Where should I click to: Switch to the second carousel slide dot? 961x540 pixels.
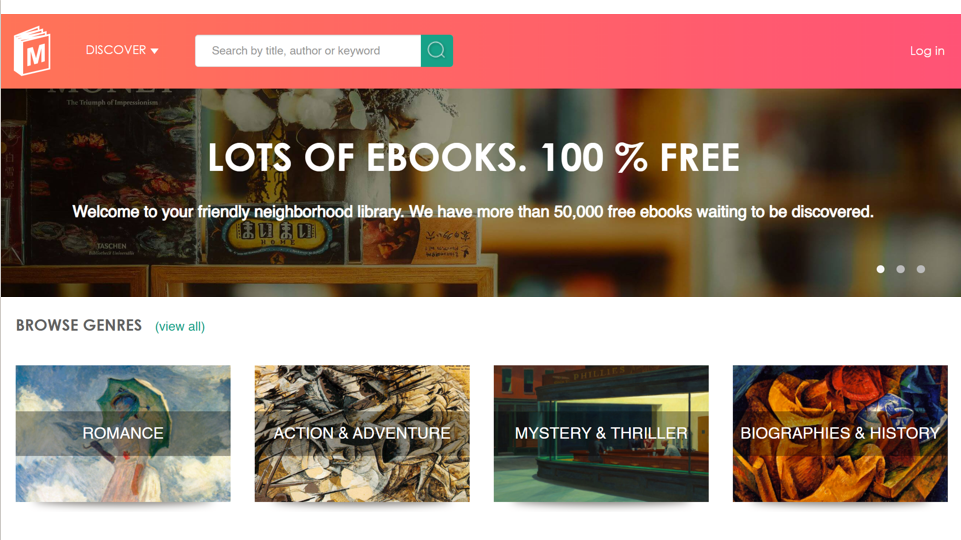pyautogui.click(x=900, y=269)
